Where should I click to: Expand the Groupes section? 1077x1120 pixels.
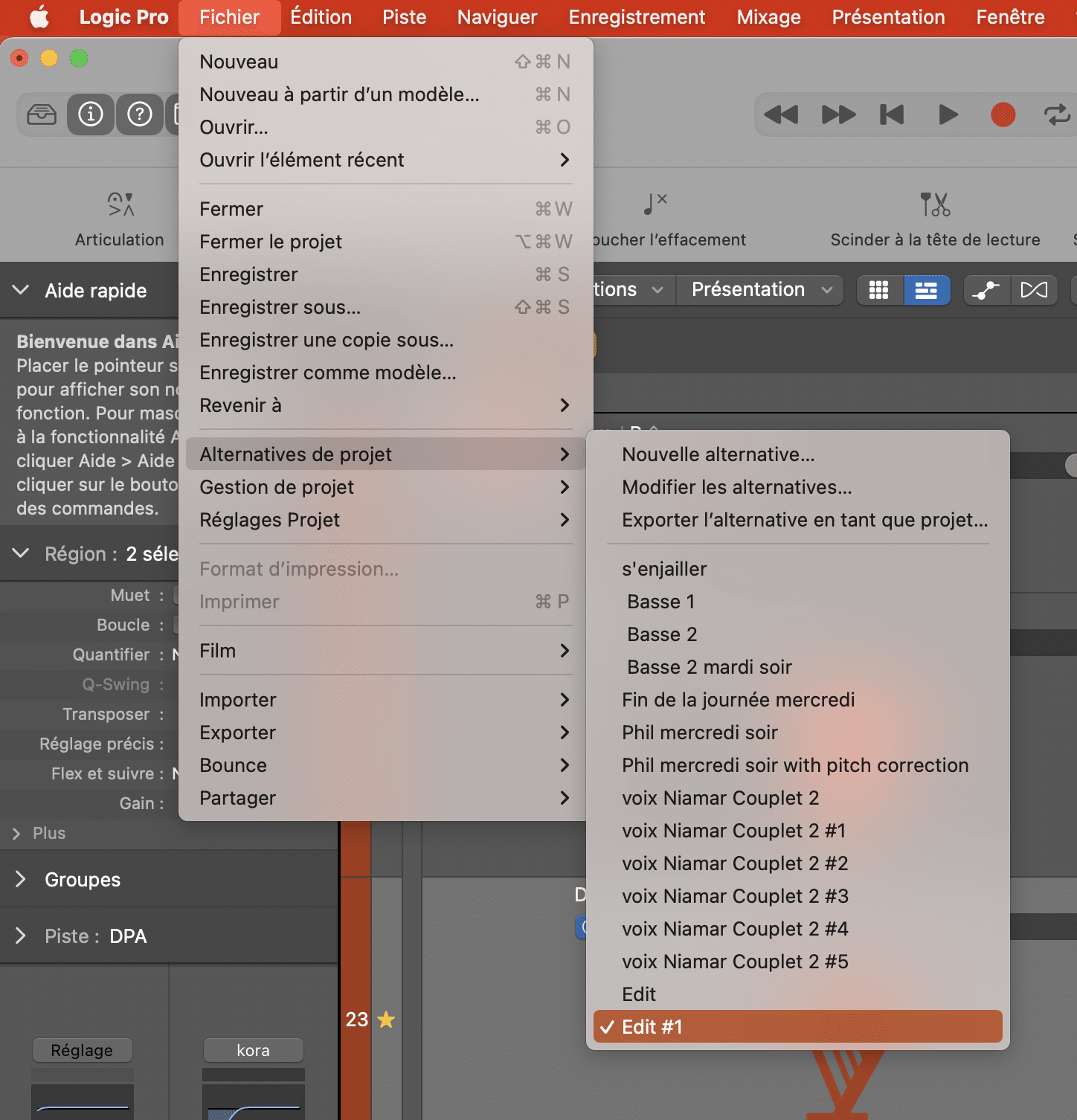(x=21, y=879)
